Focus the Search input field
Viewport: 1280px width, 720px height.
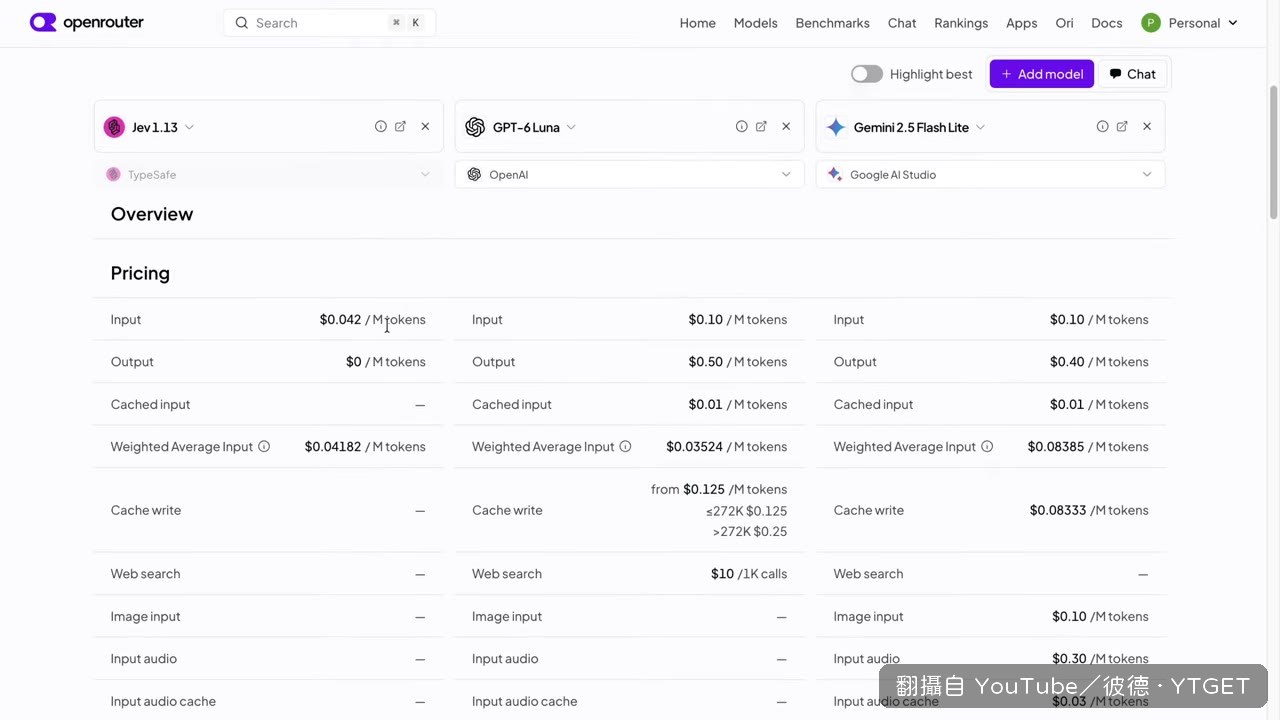[x=329, y=23]
